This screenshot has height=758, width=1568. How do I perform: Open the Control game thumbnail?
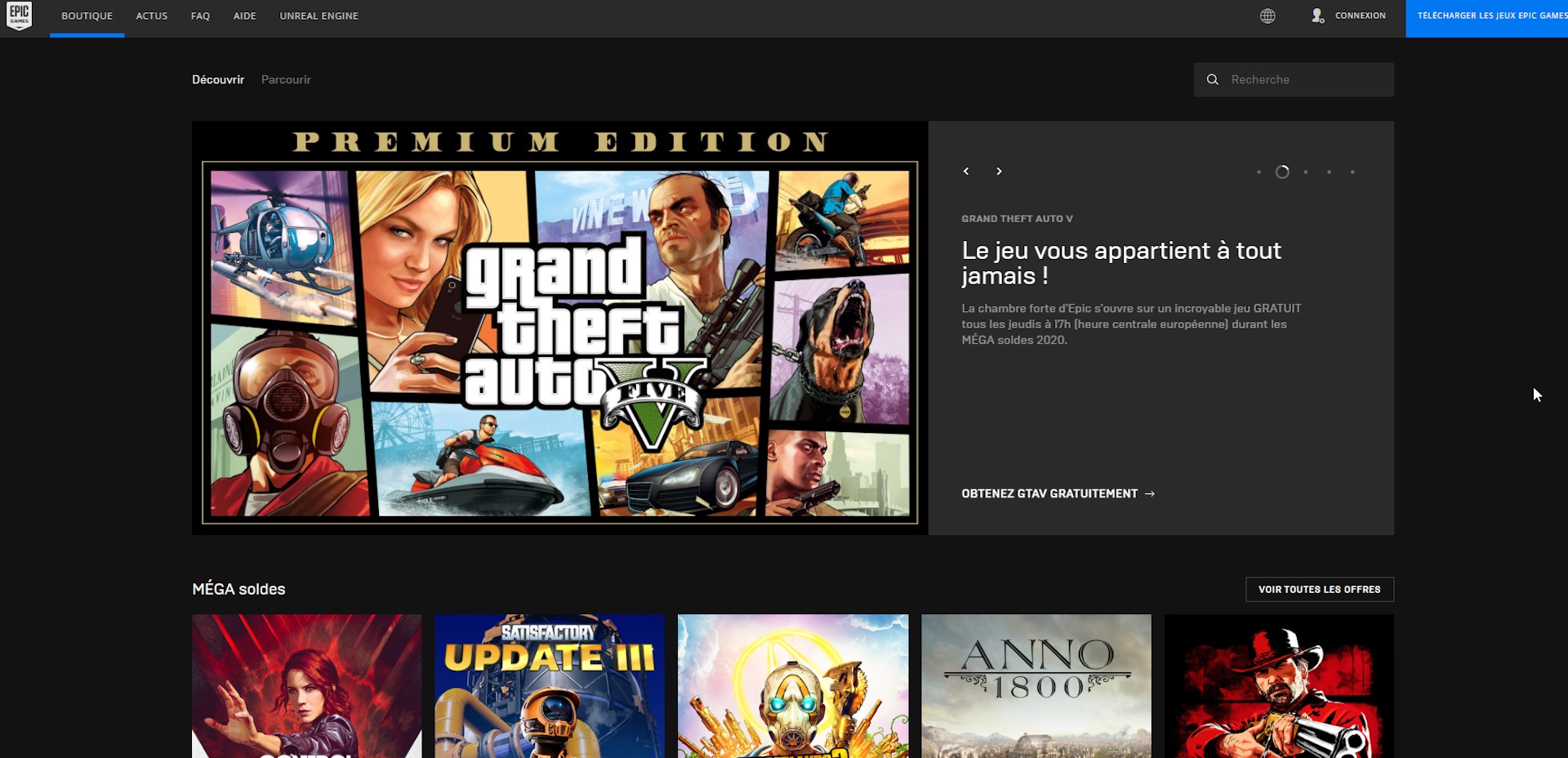(307, 686)
